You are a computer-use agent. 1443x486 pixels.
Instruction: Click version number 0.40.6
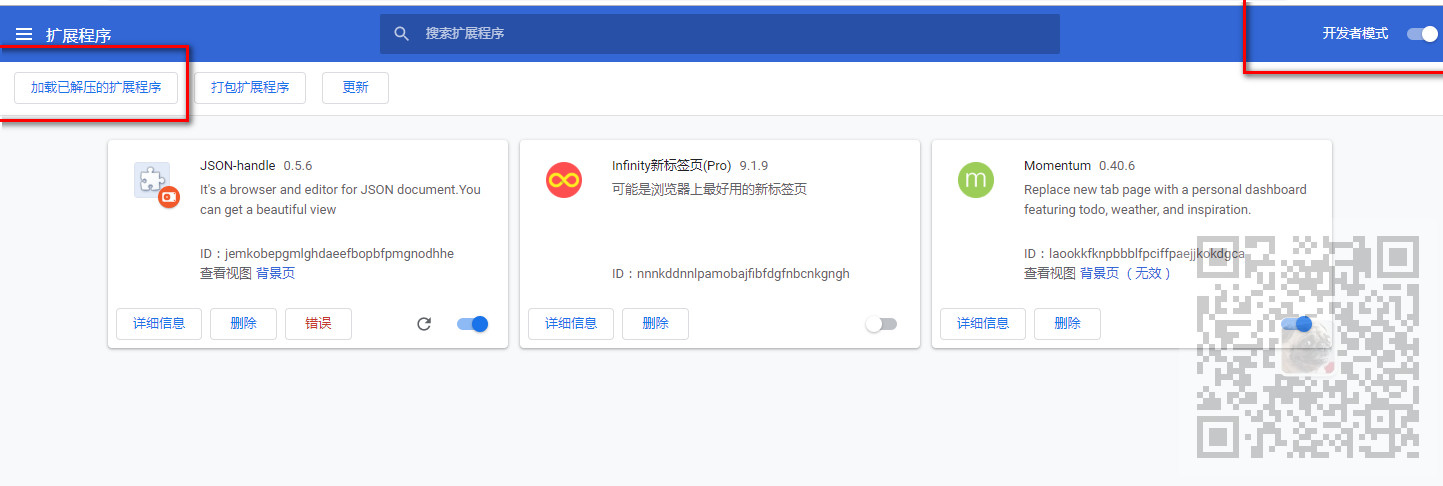(1117, 165)
